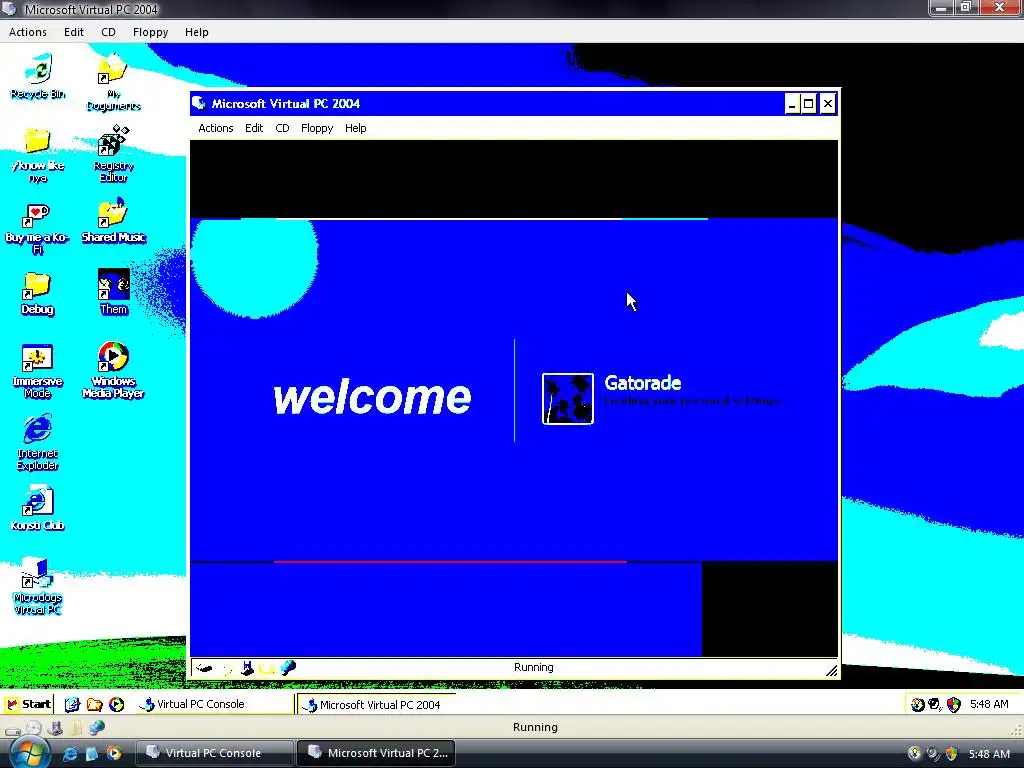
Task: Click hard disk icon in inner status bar
Action: click(x=204, y=668)
